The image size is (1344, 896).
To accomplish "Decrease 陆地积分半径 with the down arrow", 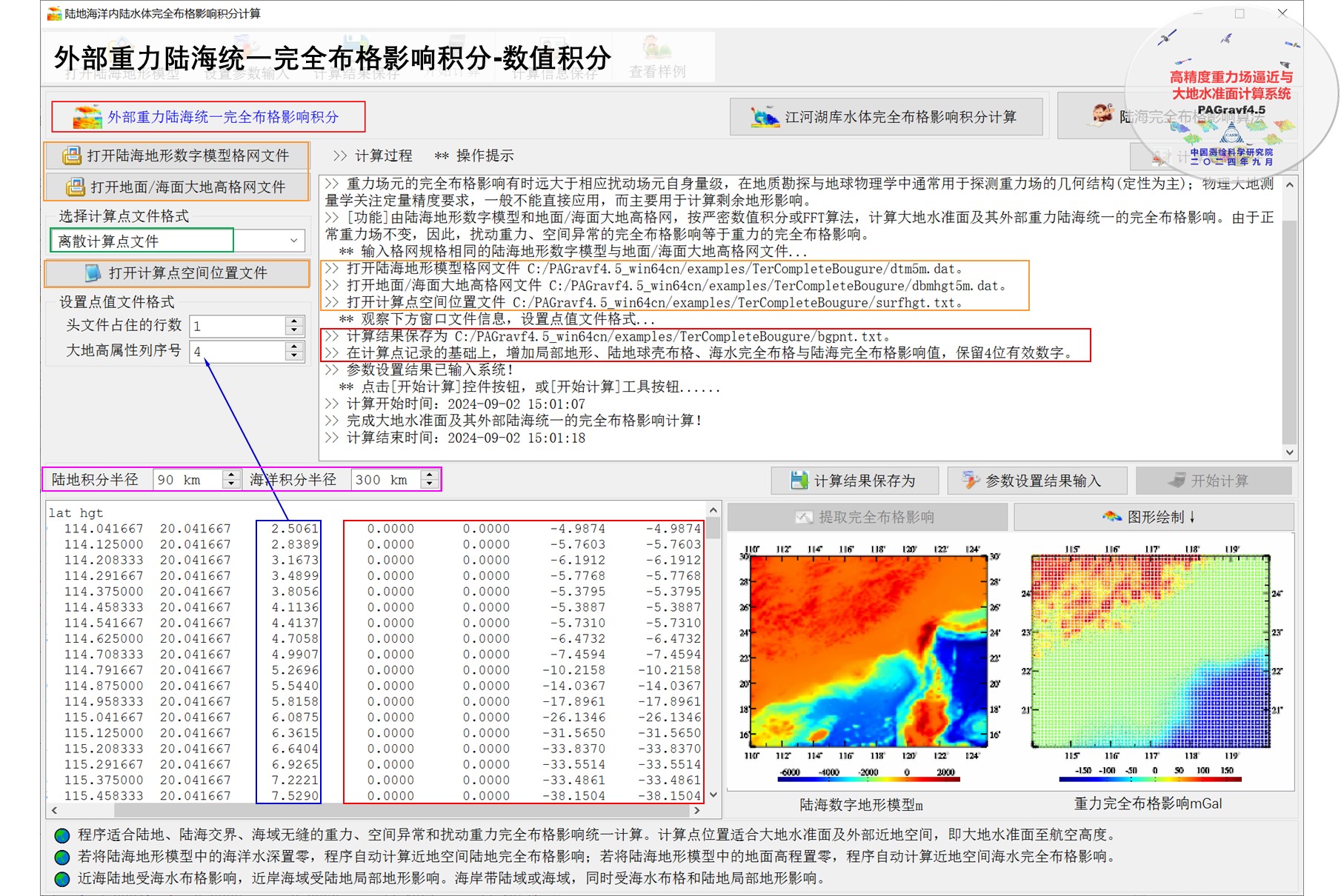I will click(231, 484).
